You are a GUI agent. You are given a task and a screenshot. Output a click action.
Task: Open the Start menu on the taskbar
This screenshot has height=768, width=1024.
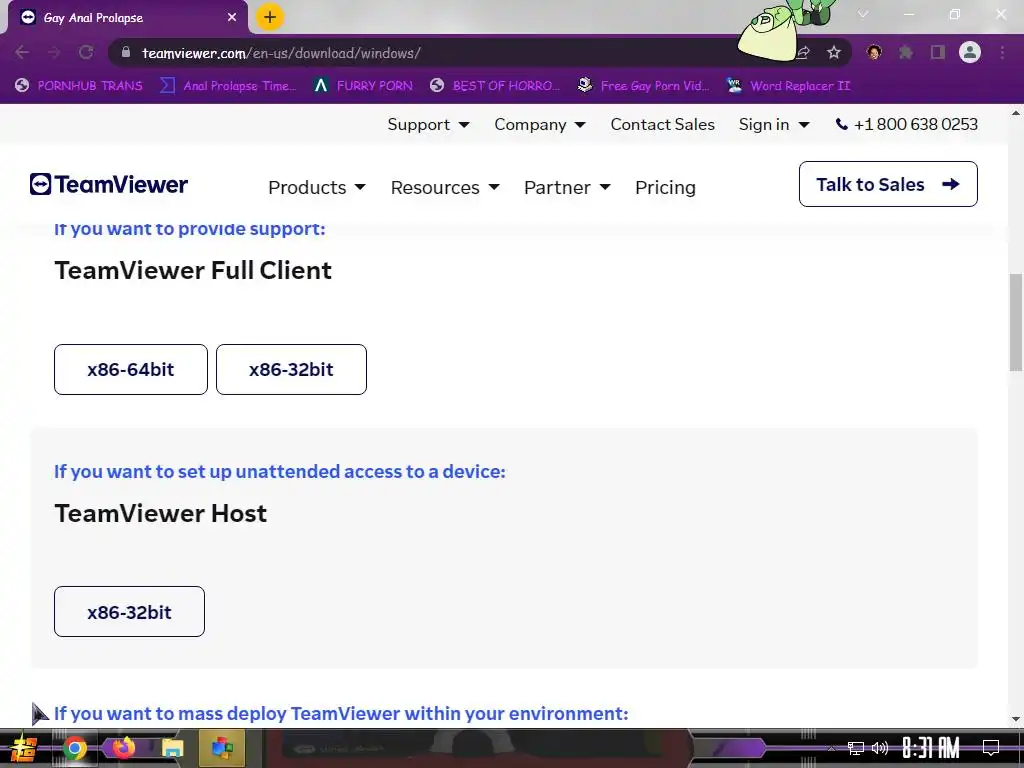[24, 748]
